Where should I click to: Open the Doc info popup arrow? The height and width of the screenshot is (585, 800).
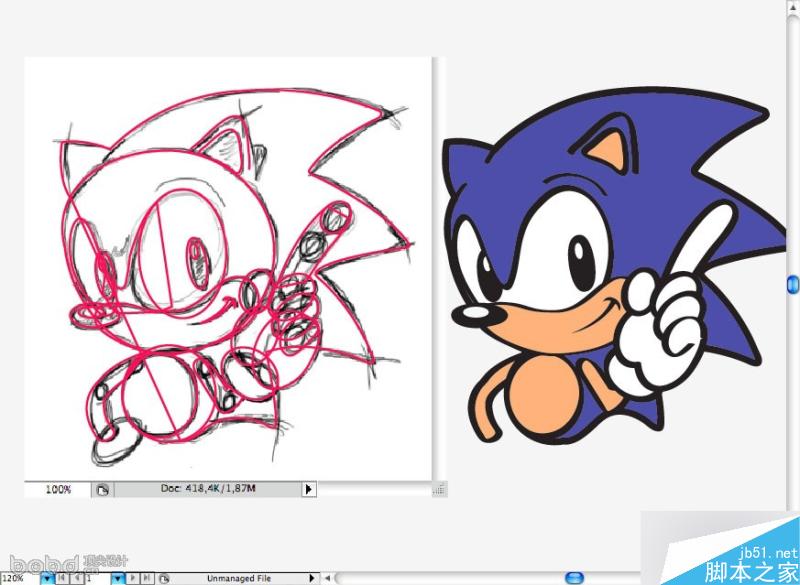click(308, 489)
